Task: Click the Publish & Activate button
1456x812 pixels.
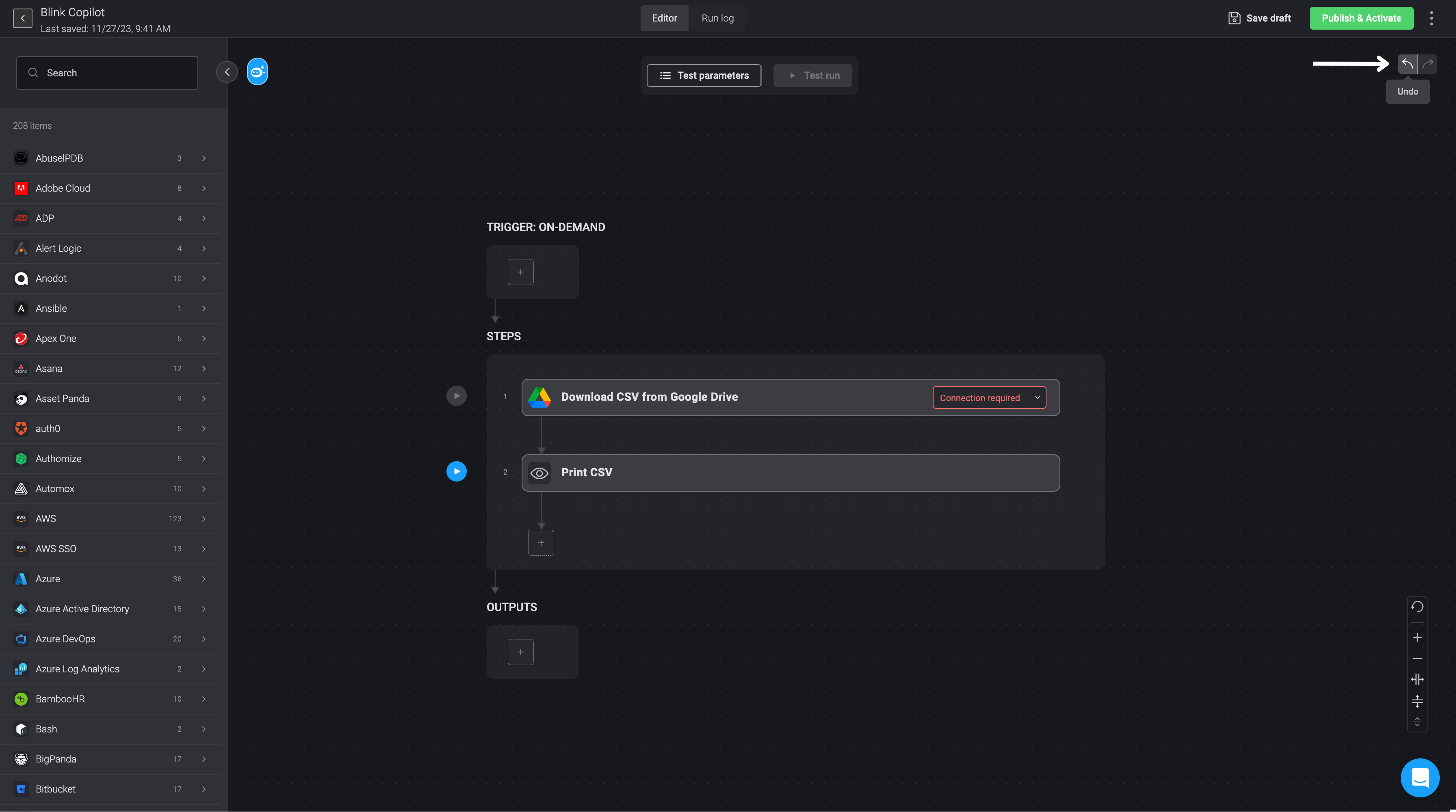Action: (1361, 18)
